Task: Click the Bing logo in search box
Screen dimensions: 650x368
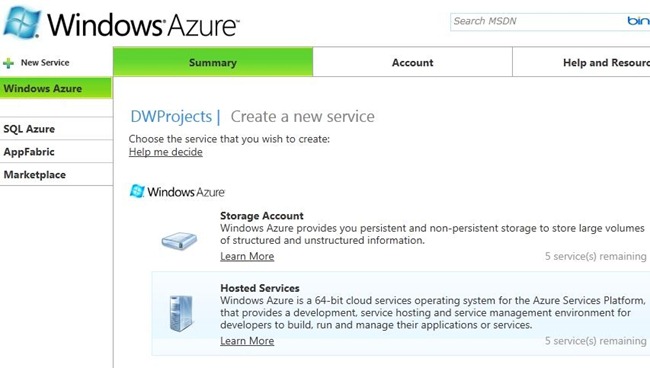Action: (638, 21)
